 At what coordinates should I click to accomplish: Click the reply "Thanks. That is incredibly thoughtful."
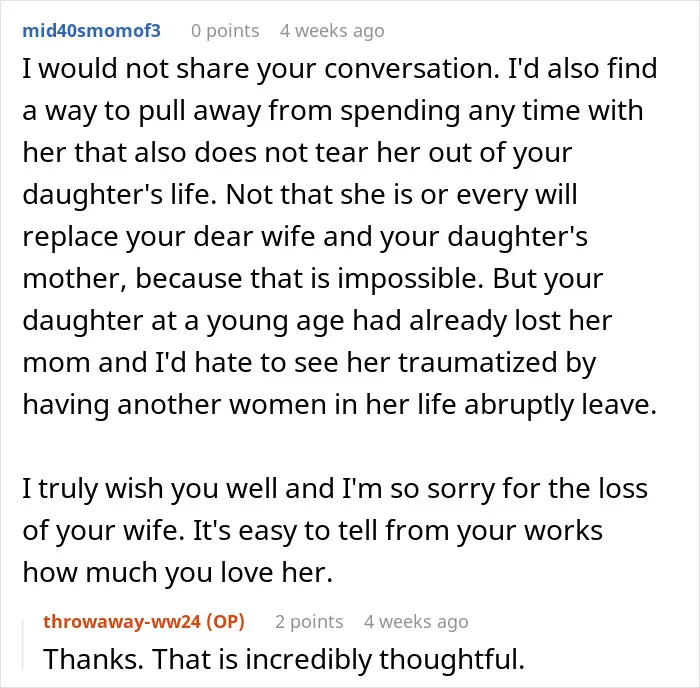click(284, 659)
